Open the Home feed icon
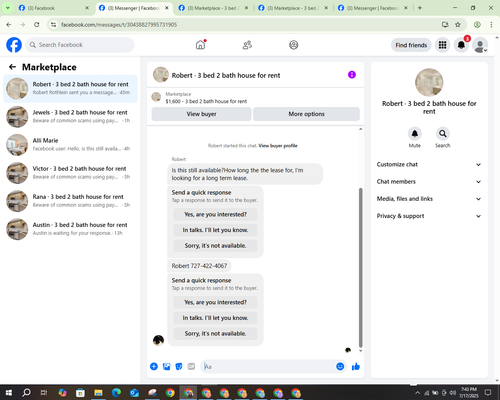Viewport: 500px width, 400px height. coord(200,45)
